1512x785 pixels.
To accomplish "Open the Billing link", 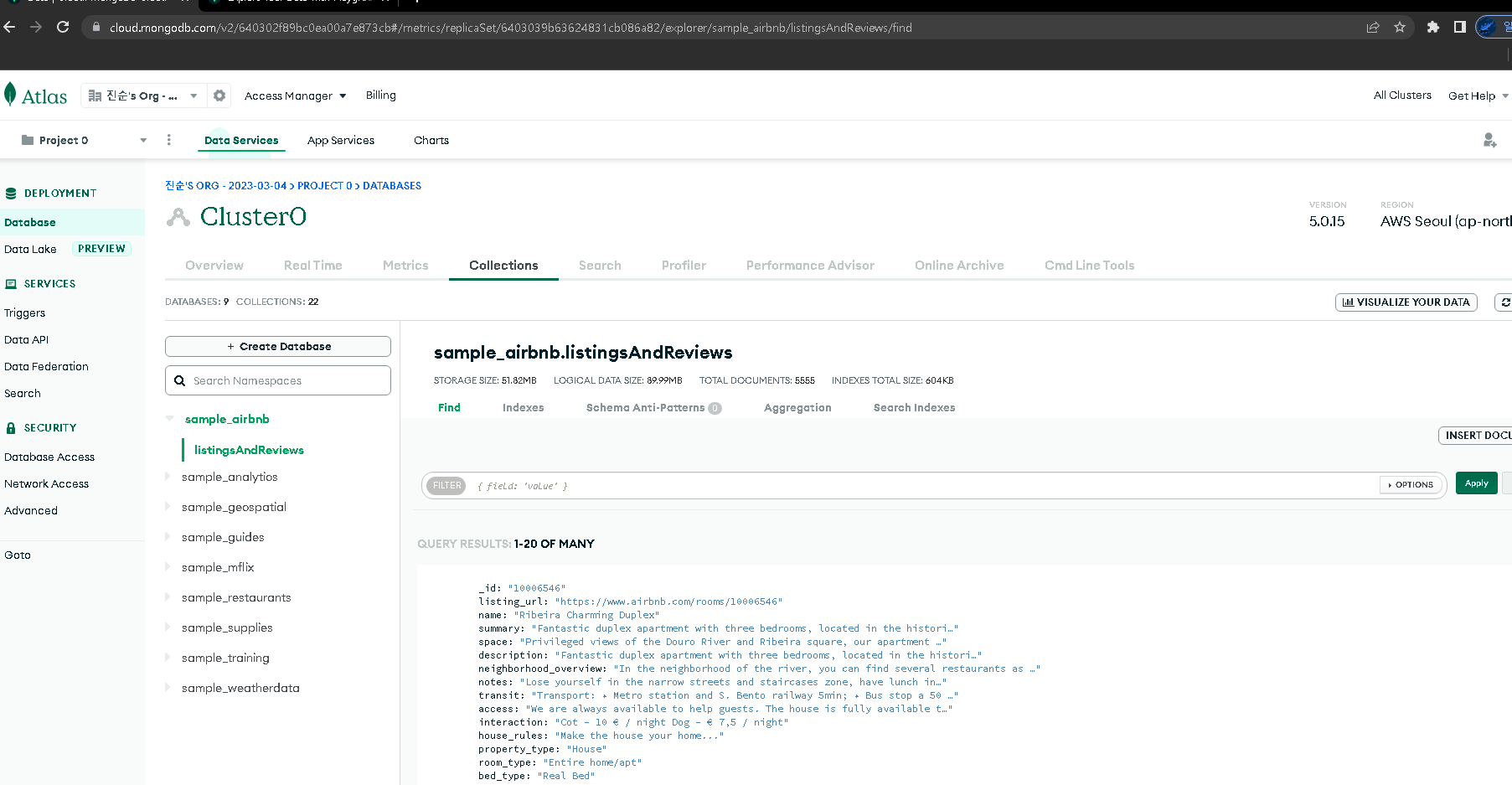I will pos(381,96).
